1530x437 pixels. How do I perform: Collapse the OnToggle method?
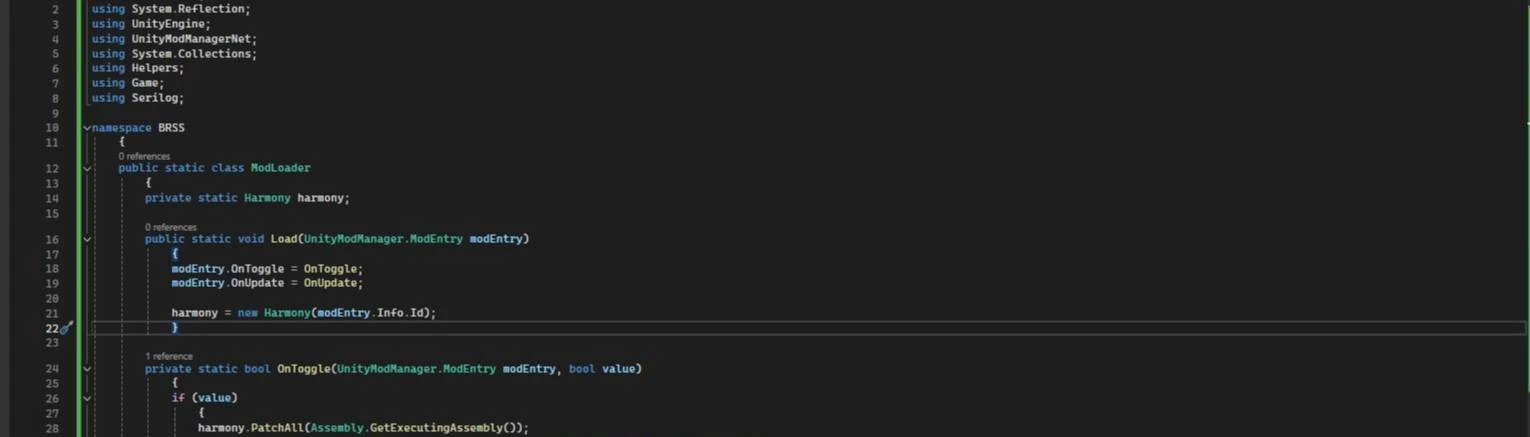click(x=87, y=369)
